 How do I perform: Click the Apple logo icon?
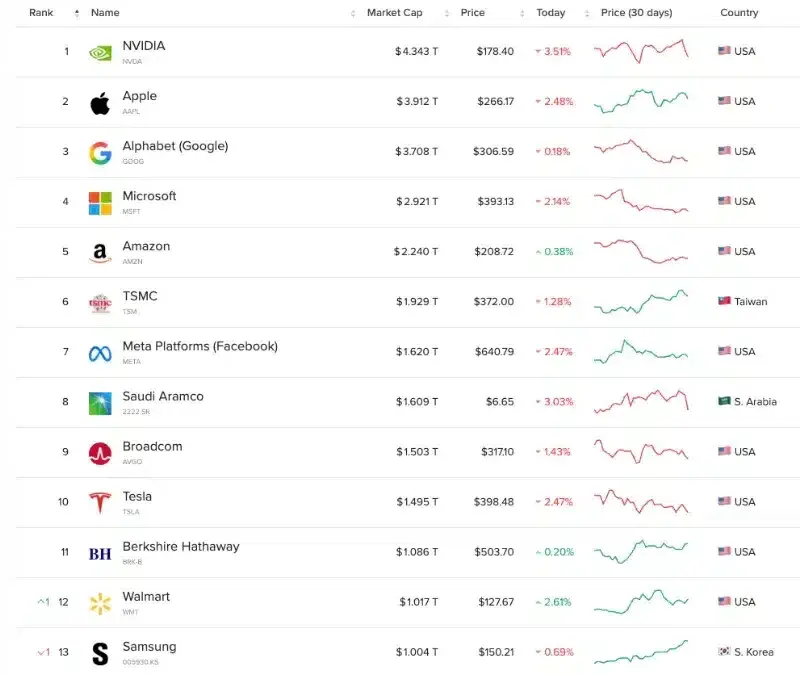tap(100, 103)
